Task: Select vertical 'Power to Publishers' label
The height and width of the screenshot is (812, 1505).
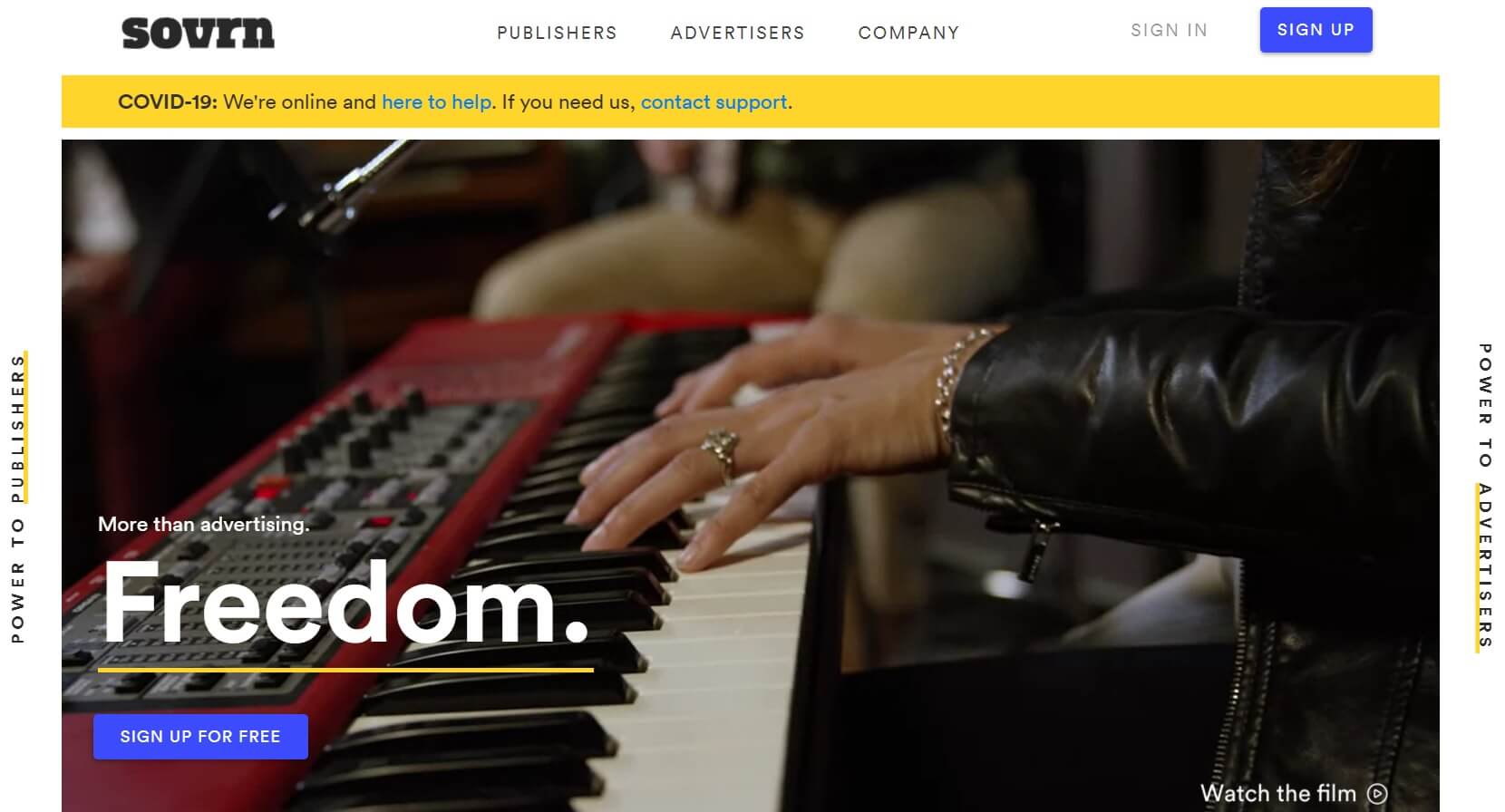Action: [x=18, y=498]
